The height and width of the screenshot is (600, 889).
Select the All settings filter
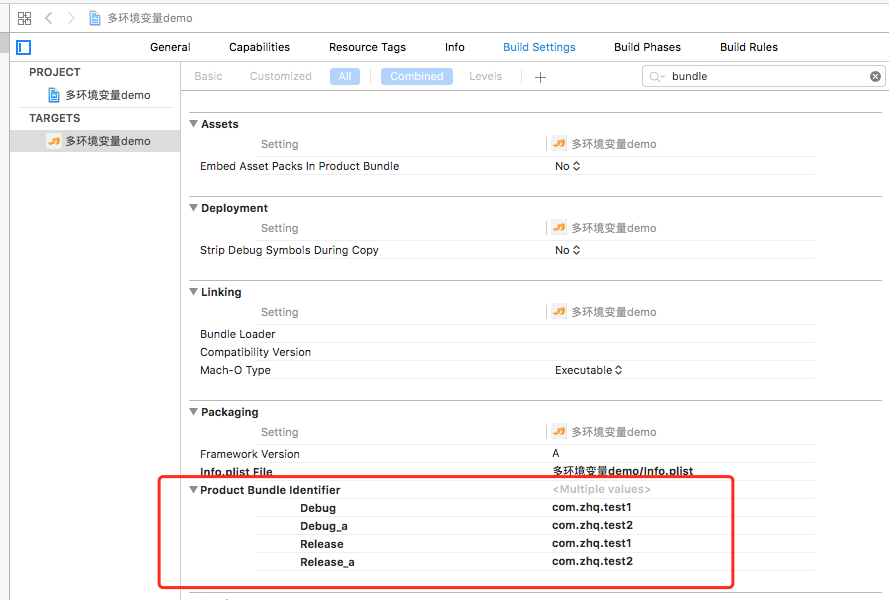(345, 76)
